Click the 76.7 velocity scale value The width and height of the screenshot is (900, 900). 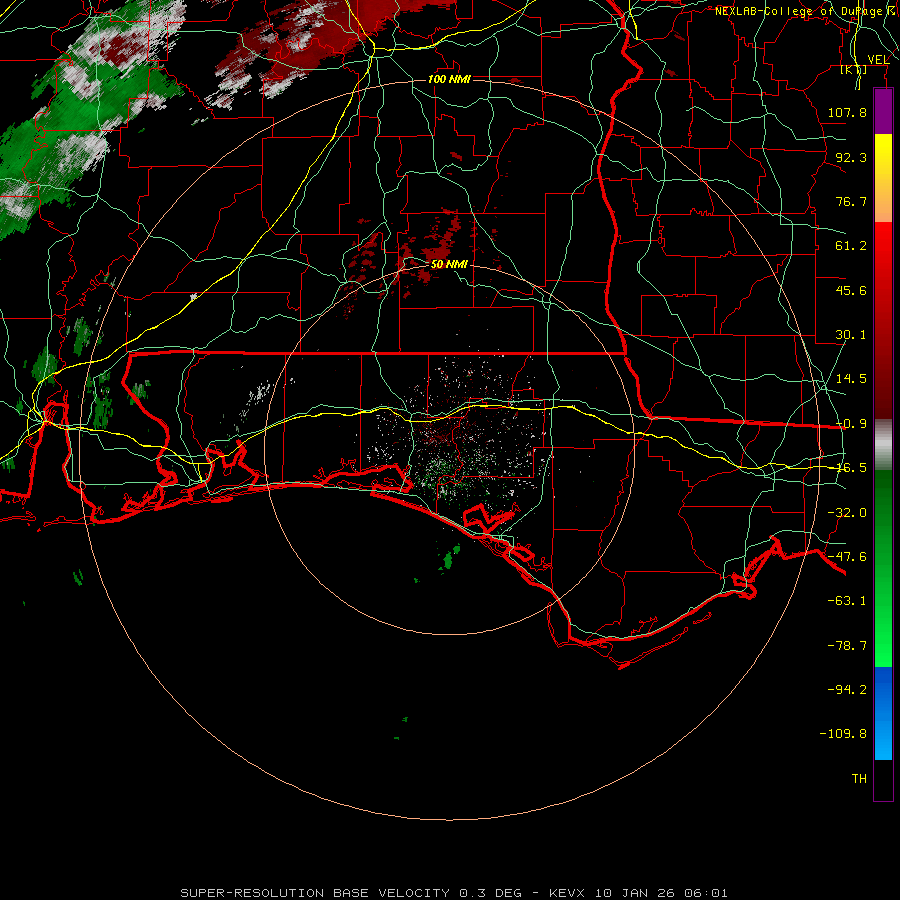point(851,201)
